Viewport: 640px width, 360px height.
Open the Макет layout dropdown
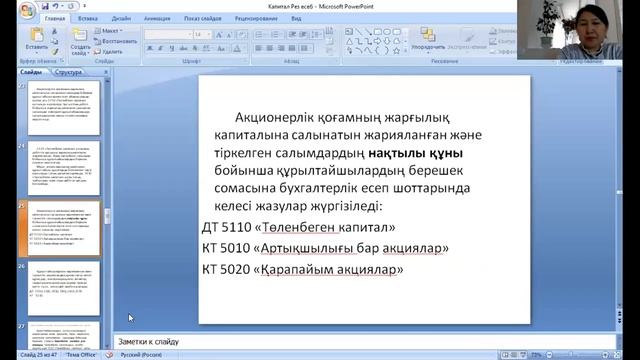pyautogui.click(x=108, y=31)
